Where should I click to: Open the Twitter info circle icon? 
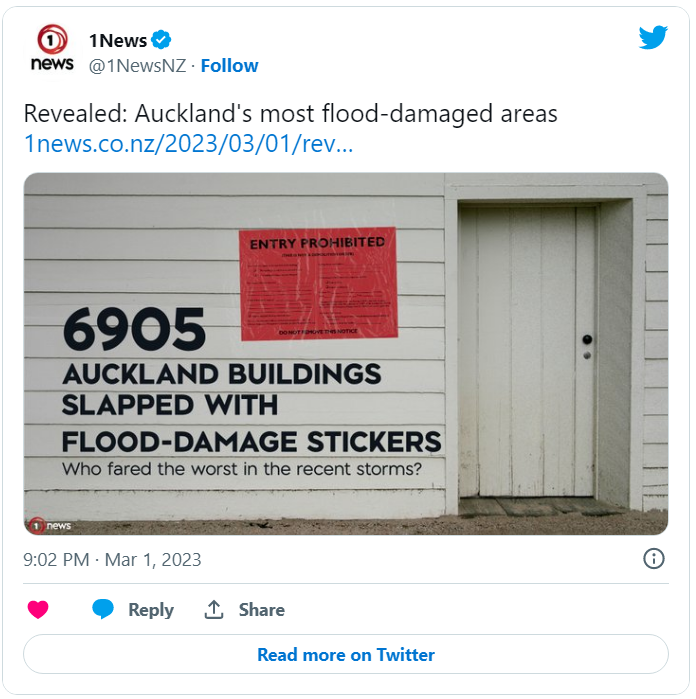click(653, 559)
